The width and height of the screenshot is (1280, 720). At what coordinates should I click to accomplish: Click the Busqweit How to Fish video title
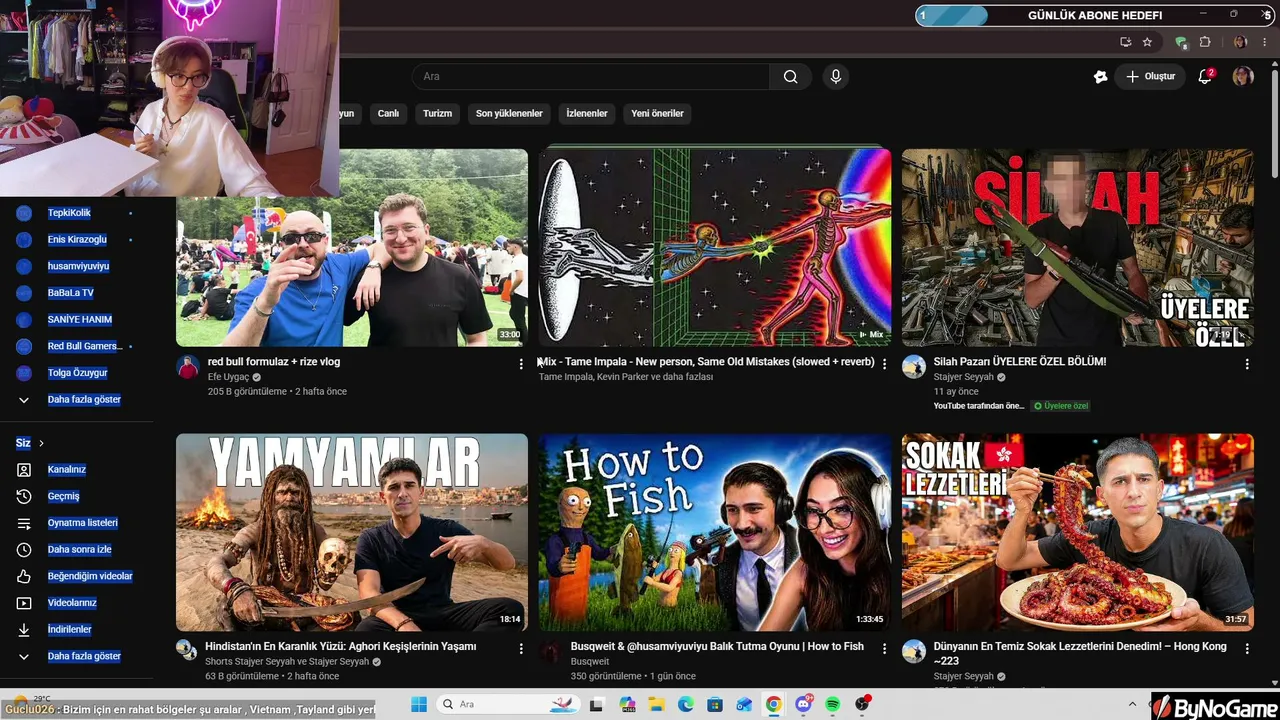717,647
